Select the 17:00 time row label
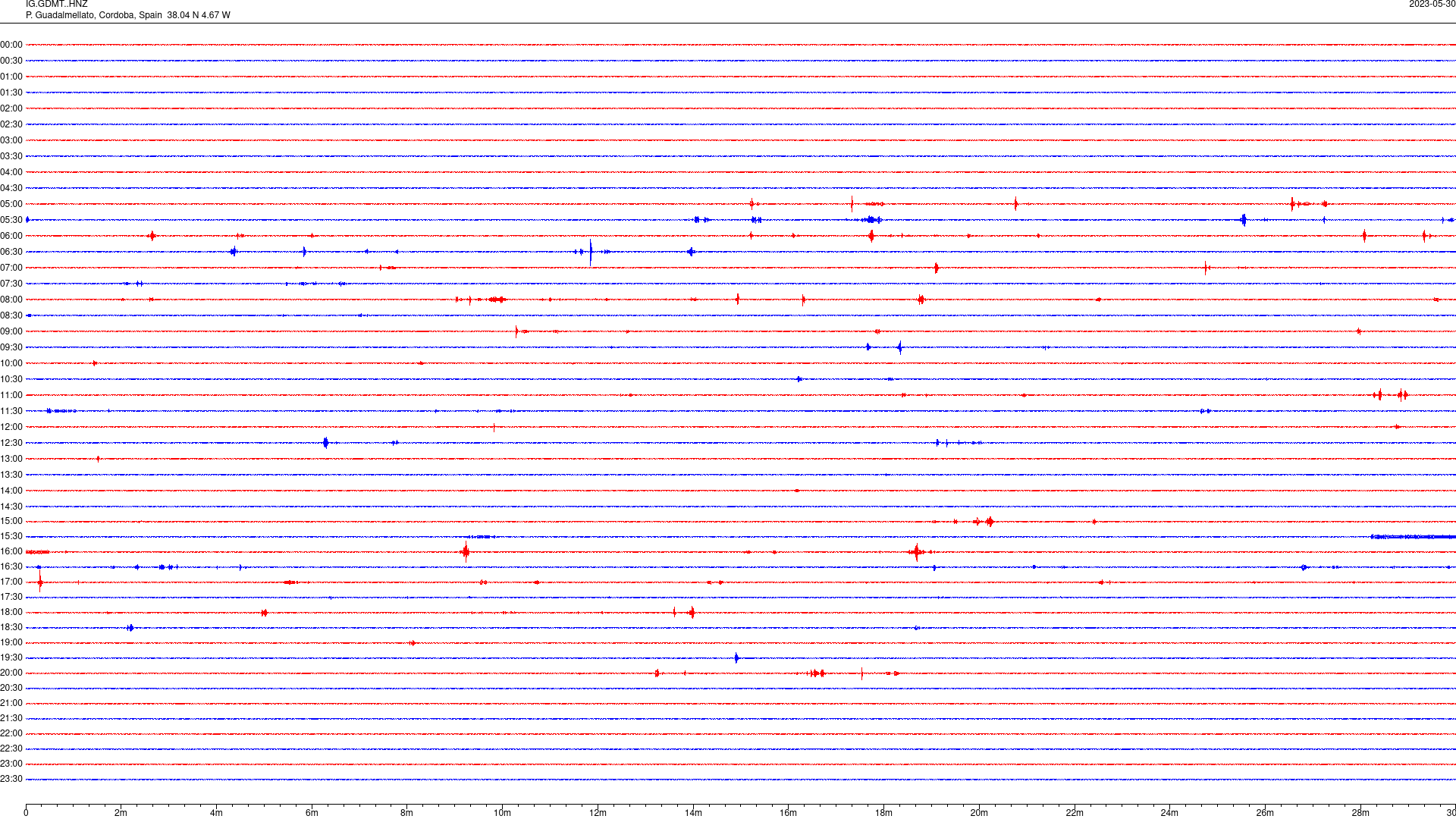 pos(11,582)
